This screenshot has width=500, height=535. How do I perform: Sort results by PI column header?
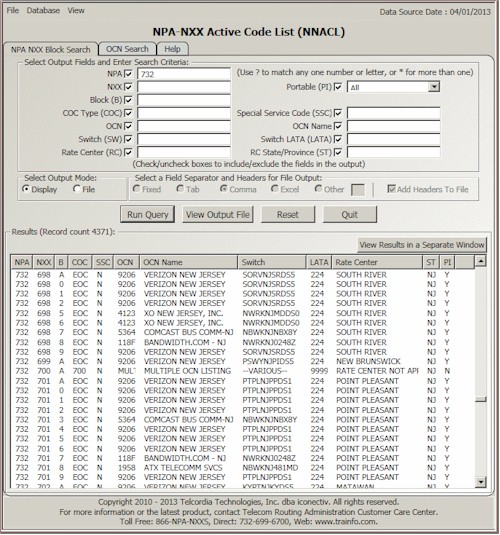(x=447, y=262)
